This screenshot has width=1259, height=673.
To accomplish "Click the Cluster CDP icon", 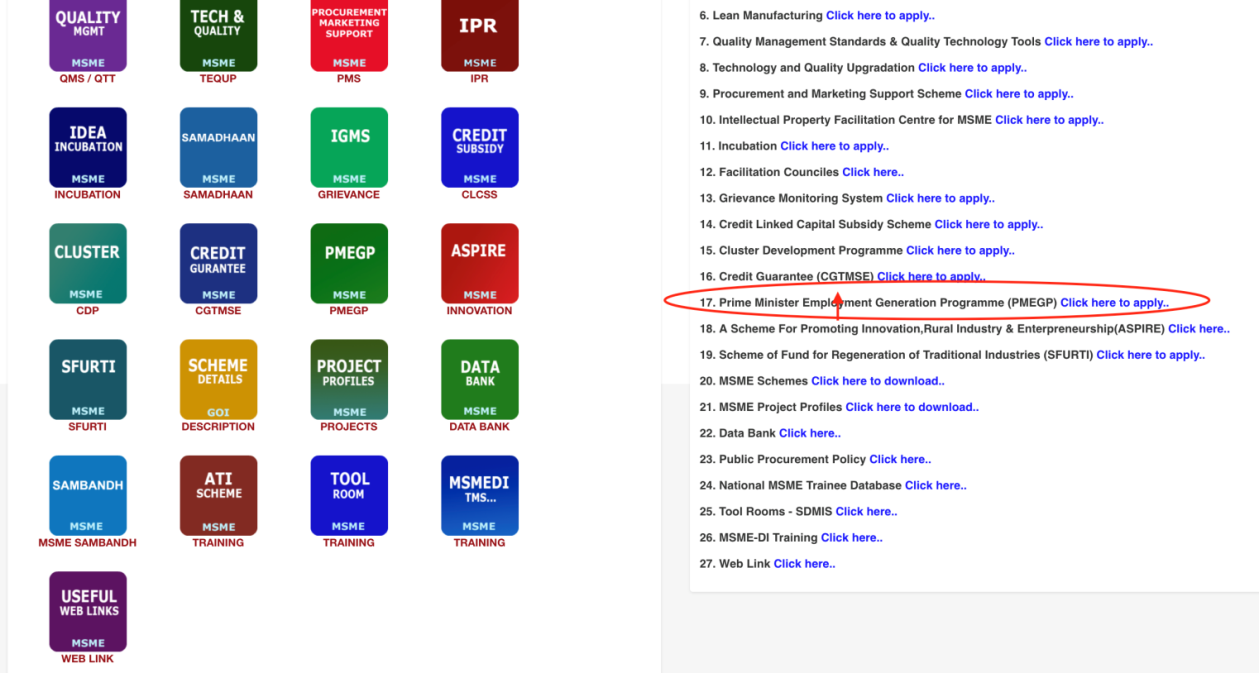I will 88,264.
